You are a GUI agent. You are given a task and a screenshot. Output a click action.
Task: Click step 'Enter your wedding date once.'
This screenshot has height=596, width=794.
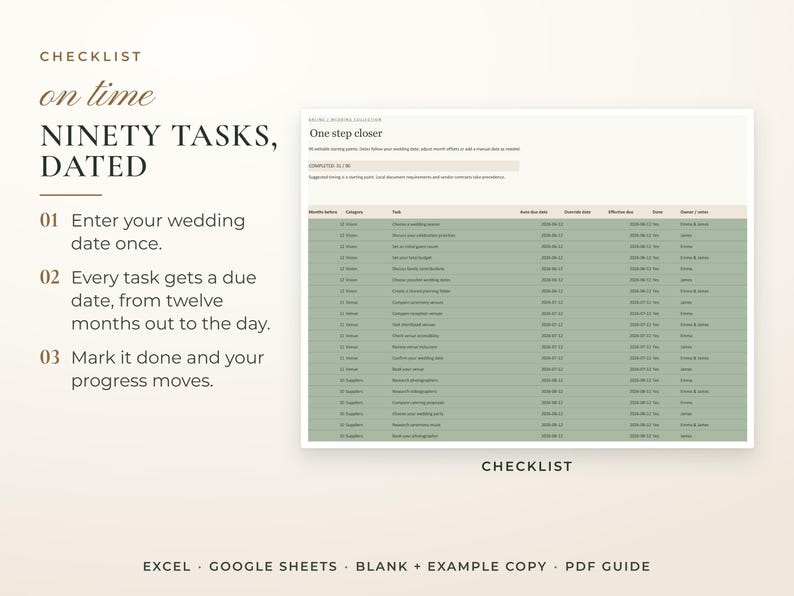(x=158, y=232)
